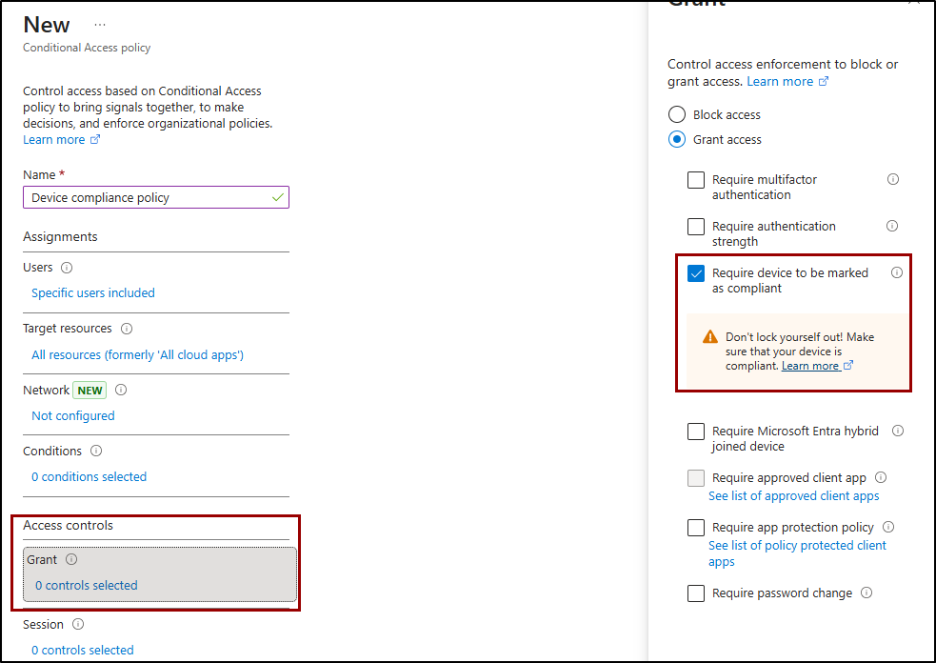The height and width of the screenshot is (663, 936).
Task: Open Network Not configured setting
Action: (x=73, y=416)
